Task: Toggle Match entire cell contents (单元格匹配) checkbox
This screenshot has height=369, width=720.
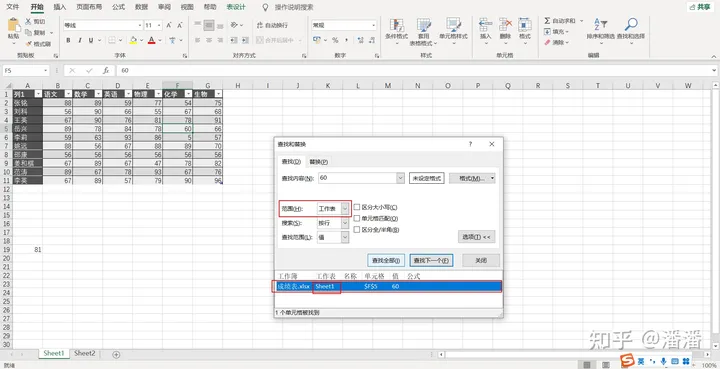Action: point(357,218)
